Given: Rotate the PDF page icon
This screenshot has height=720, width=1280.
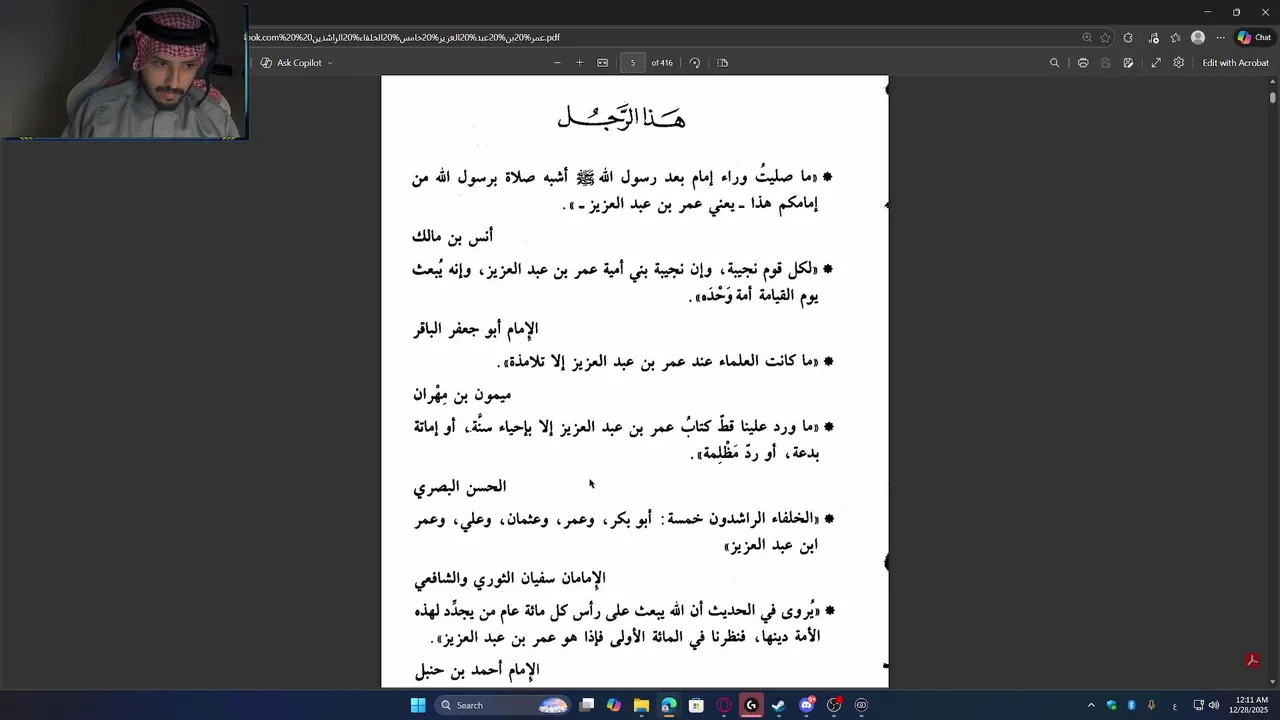Looking at the screenshot, I should [x=695, y=63].
